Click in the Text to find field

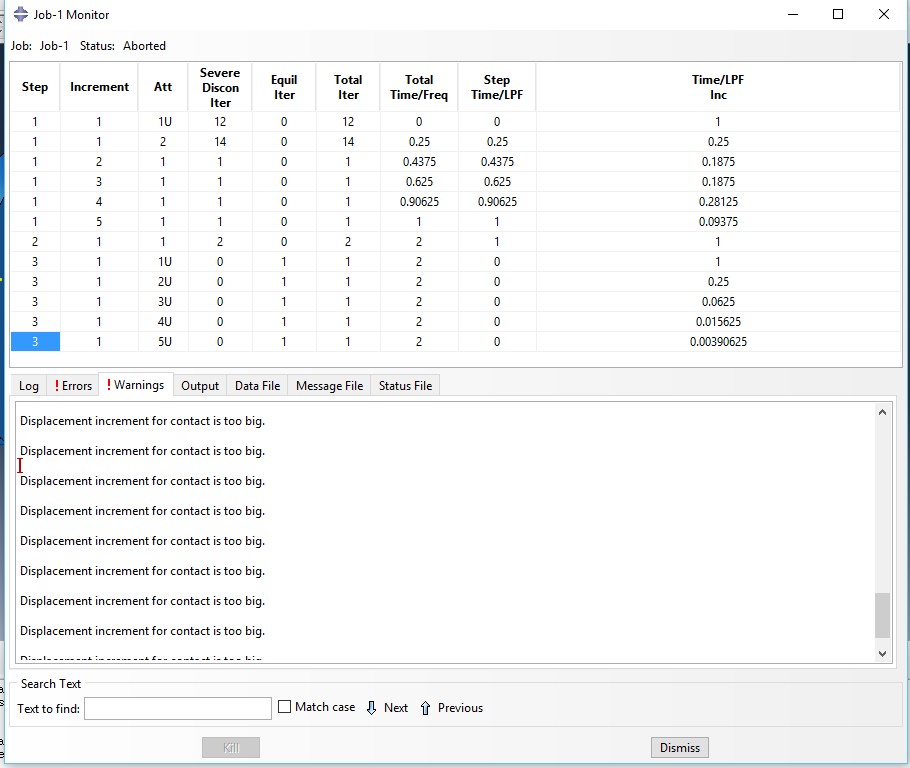point(178,708)
